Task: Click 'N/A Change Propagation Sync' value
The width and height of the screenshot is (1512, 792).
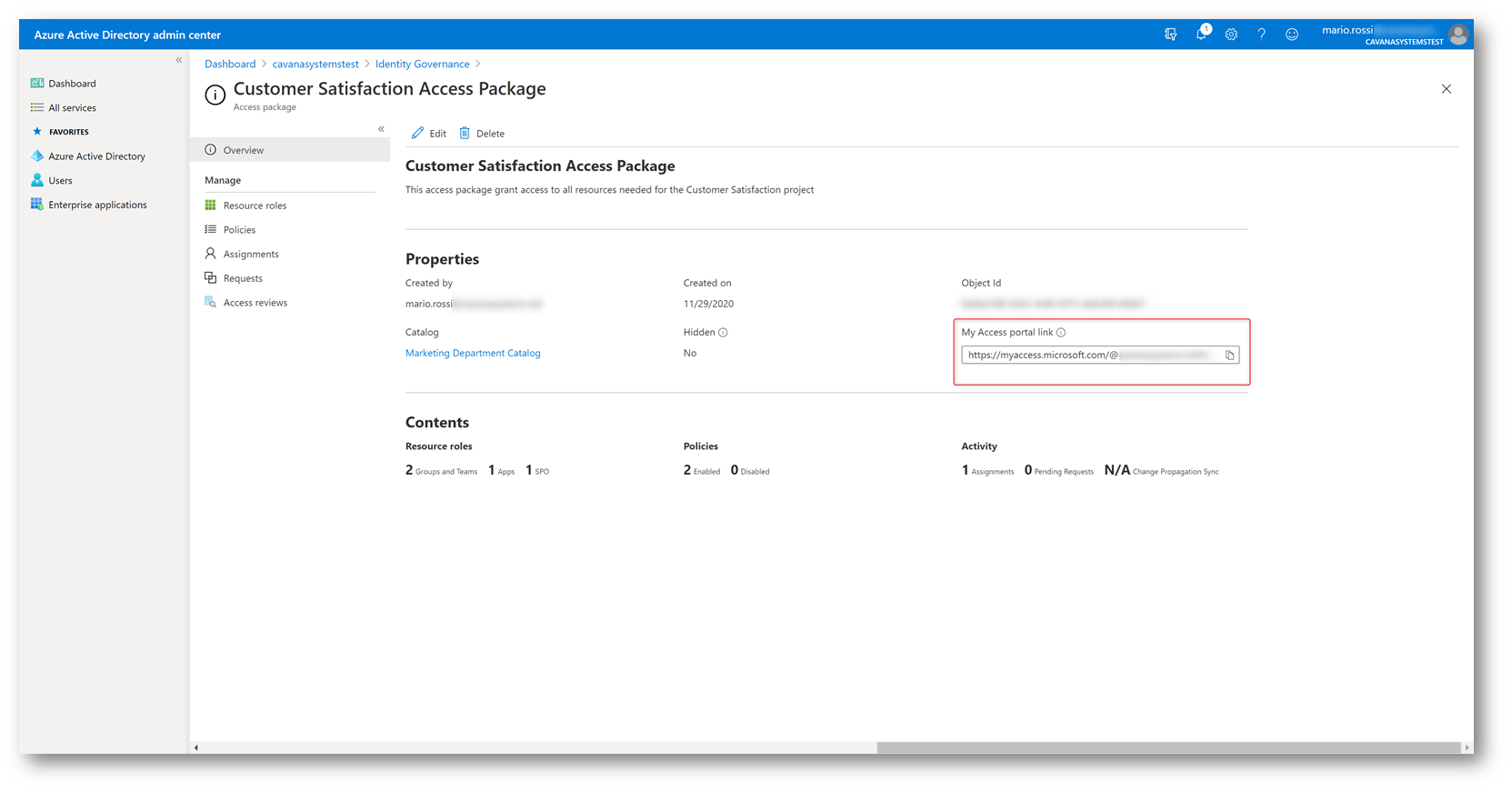Action: [x=1162, y=471]
